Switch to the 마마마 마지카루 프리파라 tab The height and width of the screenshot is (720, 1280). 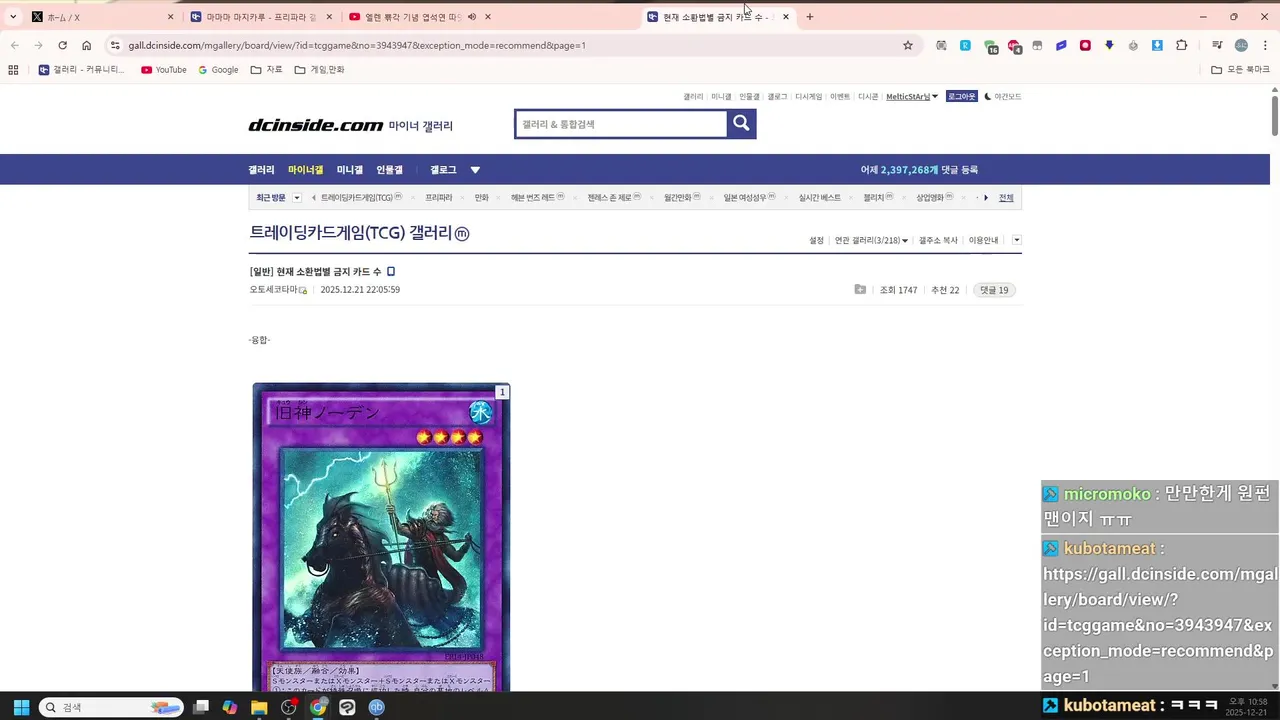tap(261, 17)
